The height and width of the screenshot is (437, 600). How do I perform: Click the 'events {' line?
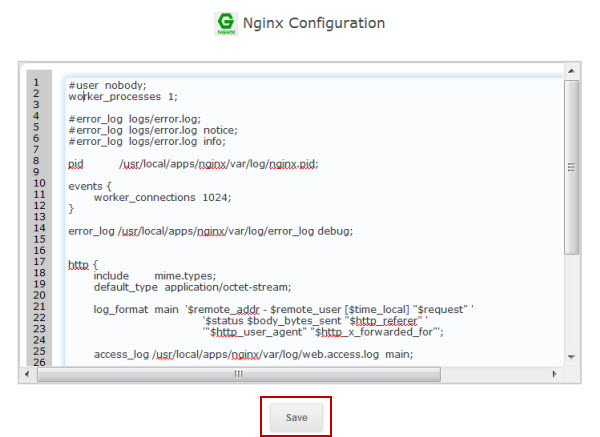pyautogui.click(x=90, y=186)
